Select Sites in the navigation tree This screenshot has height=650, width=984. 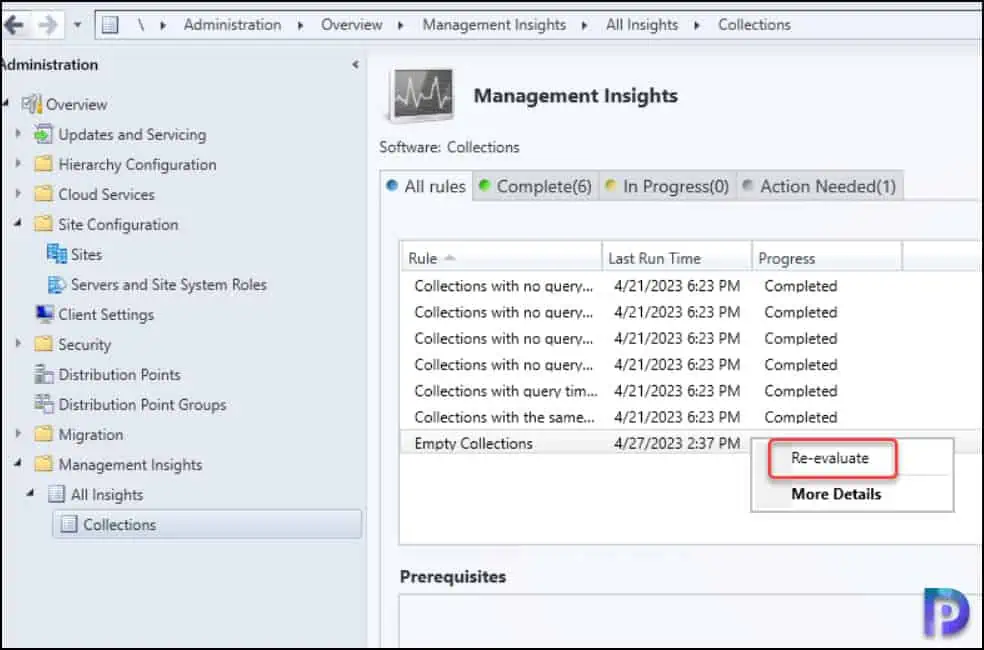87,255
